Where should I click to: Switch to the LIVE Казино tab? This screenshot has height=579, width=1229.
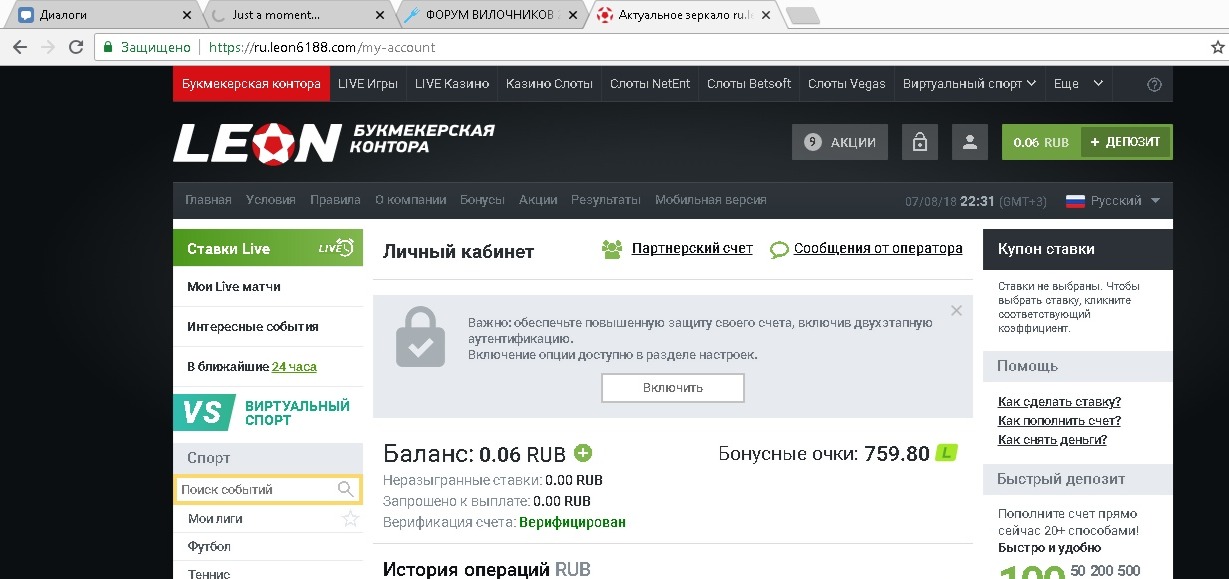(x=452, y=84)
